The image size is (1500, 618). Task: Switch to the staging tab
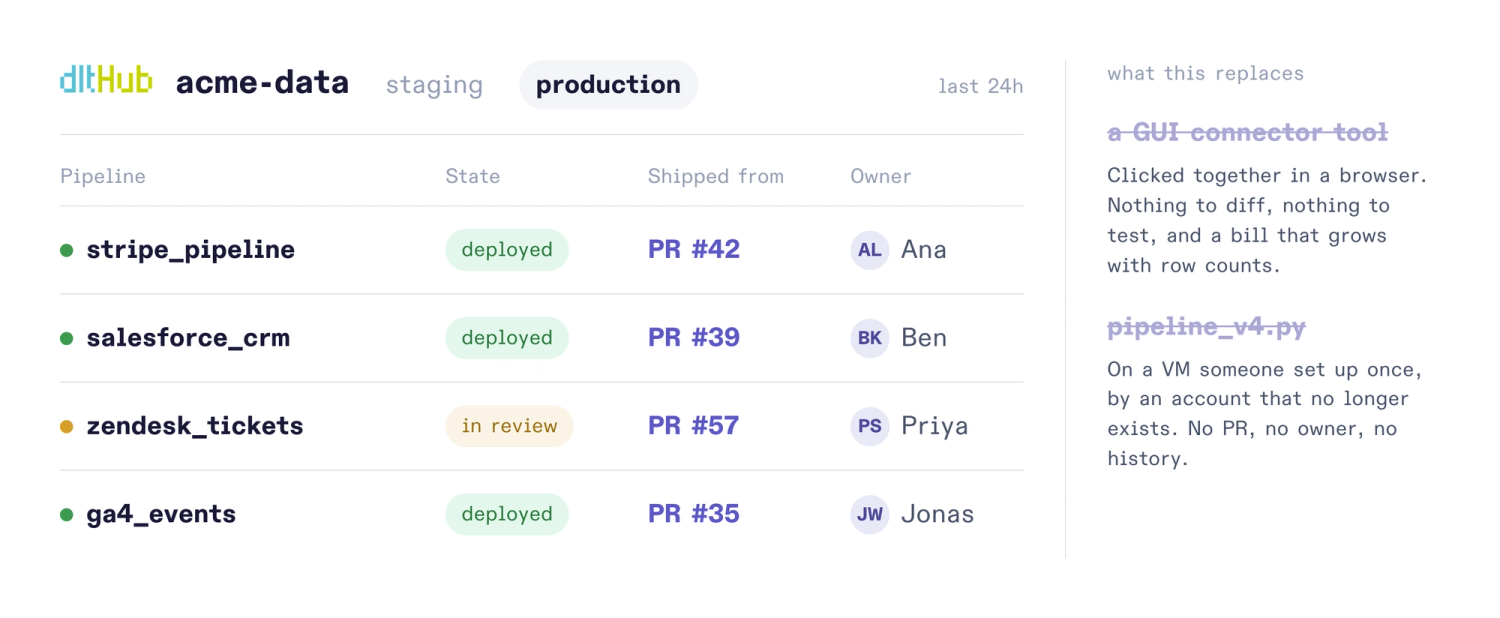point(434,85)
